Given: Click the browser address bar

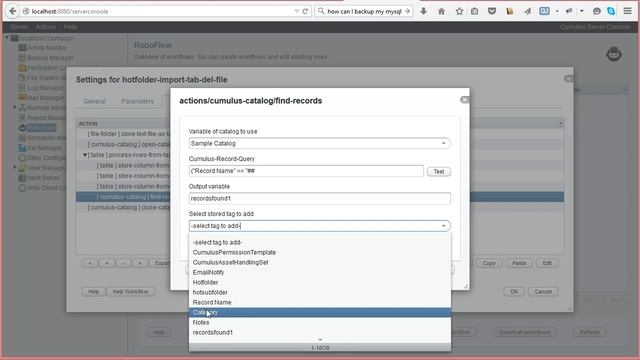Looking at the screenshot, I should (159, 11).
